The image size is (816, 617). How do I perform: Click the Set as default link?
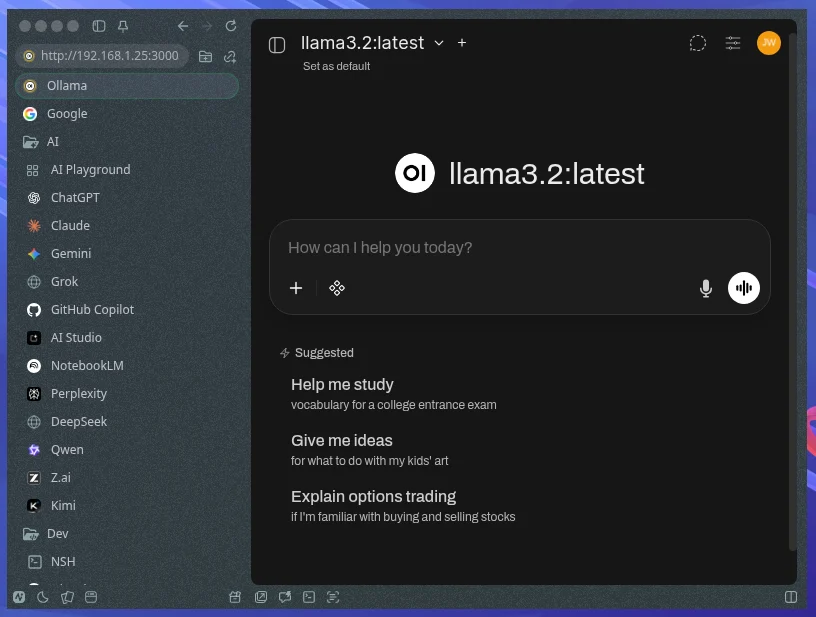[336, 66]
